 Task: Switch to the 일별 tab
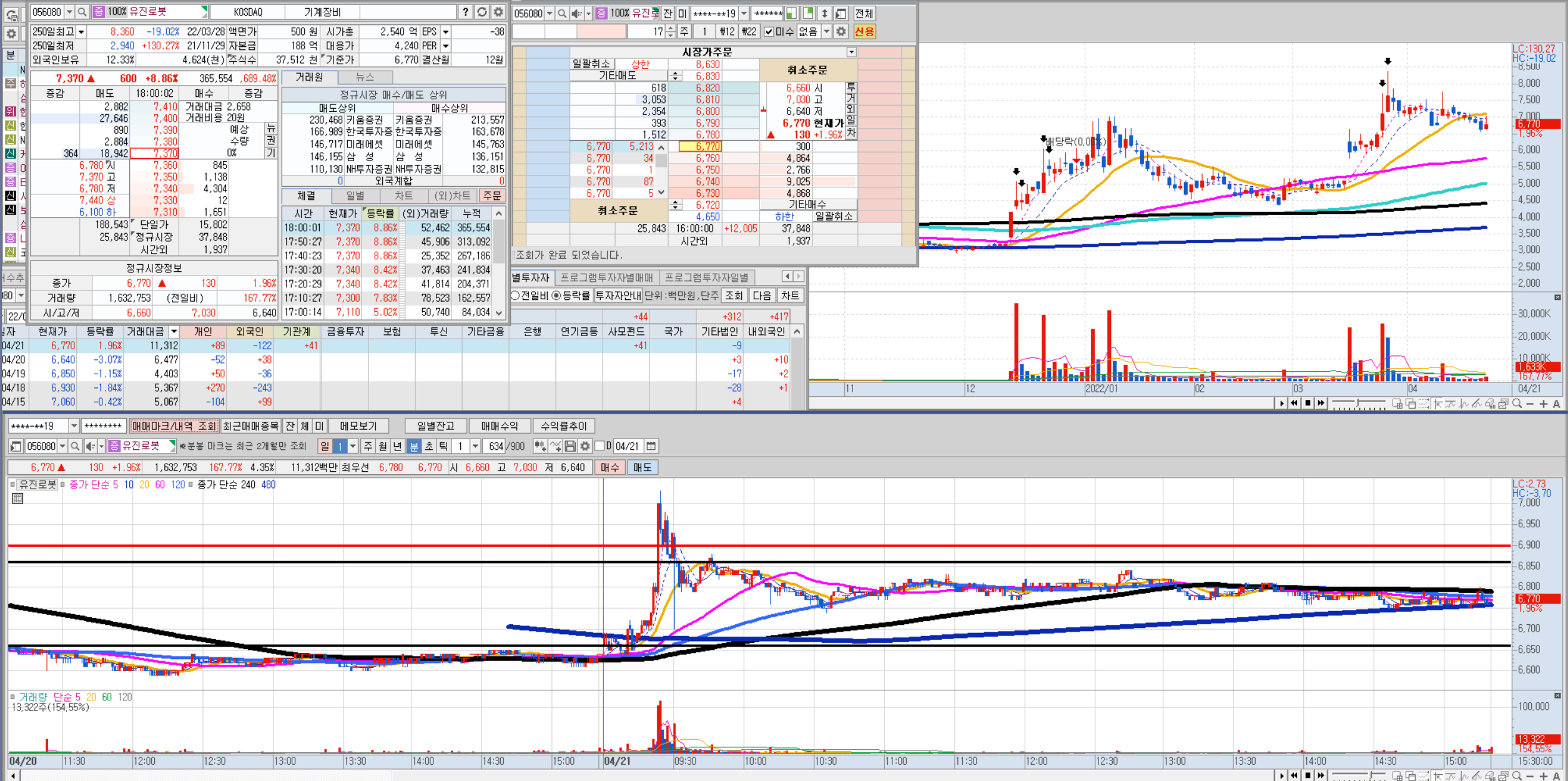click(x=355, y=196)
